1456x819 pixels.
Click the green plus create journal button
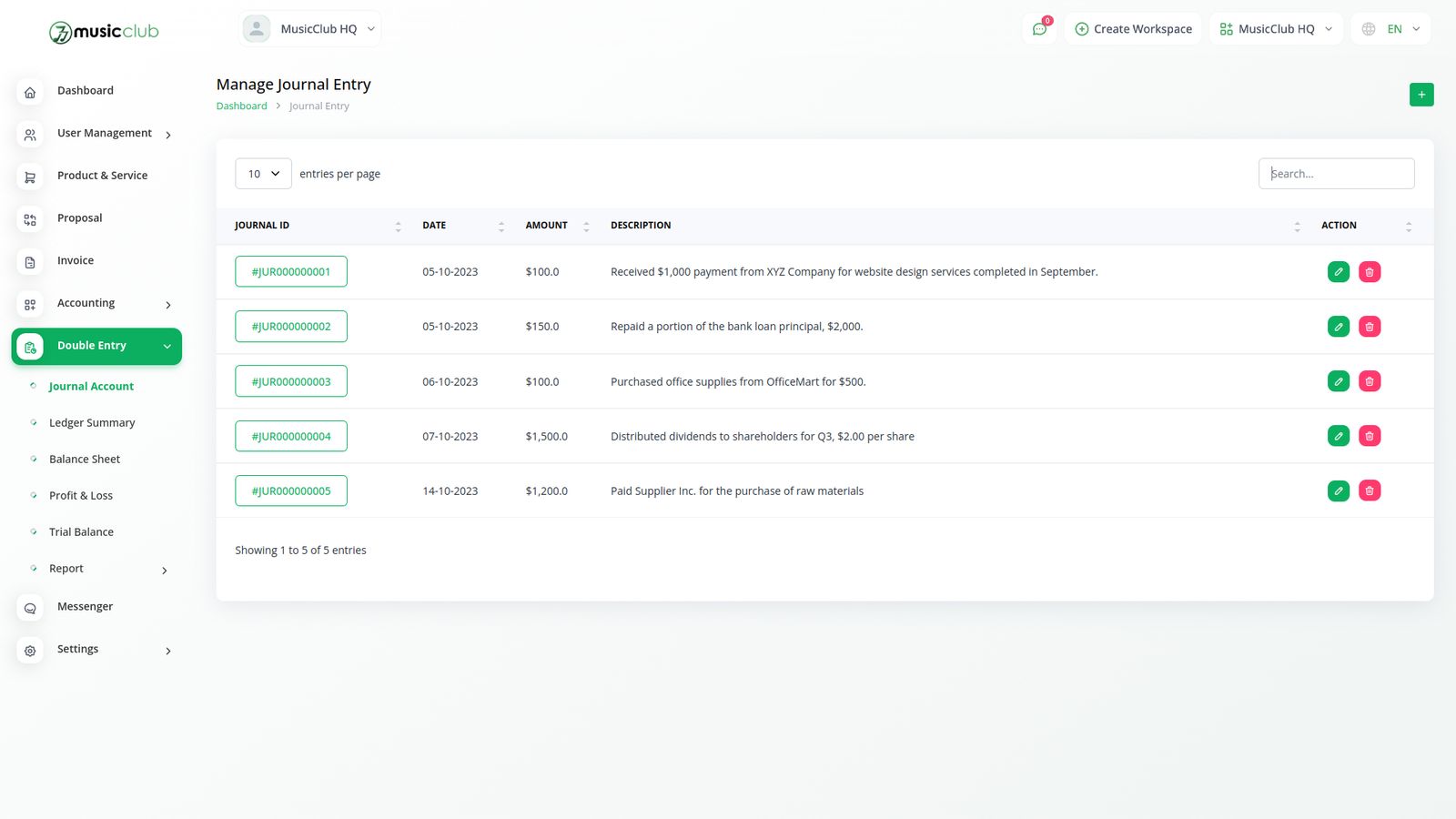1421,95
